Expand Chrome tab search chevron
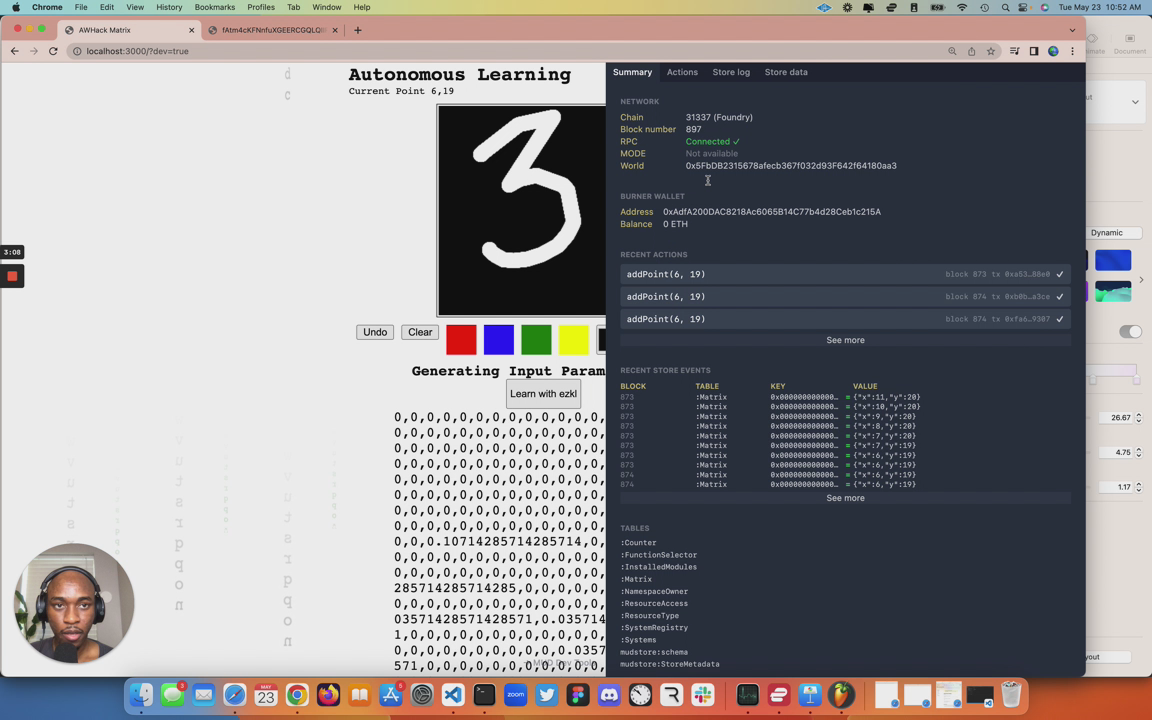 (1073, 30)
